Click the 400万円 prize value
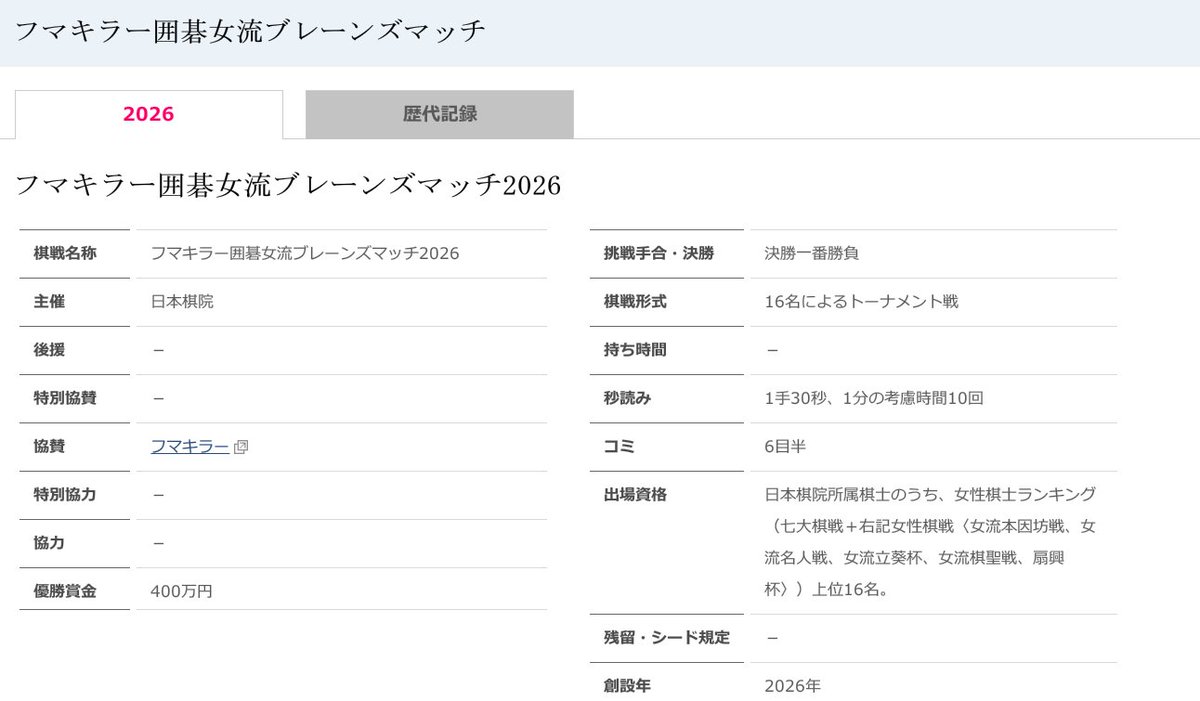 click(x=181, y=590)
